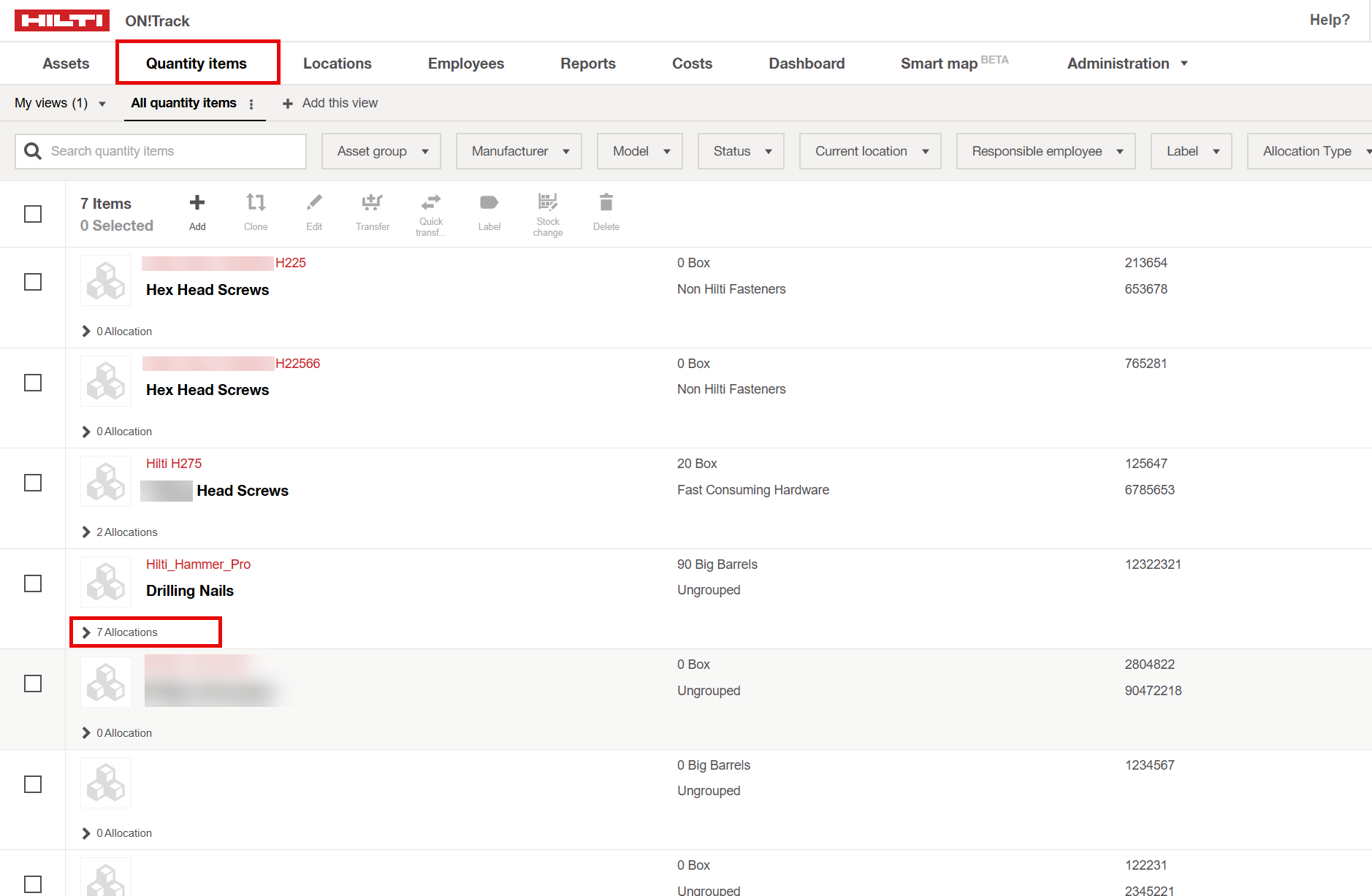This screenshot has width=1372, height=896.
Task: Click the Add this view button
Action: (330, 103)
